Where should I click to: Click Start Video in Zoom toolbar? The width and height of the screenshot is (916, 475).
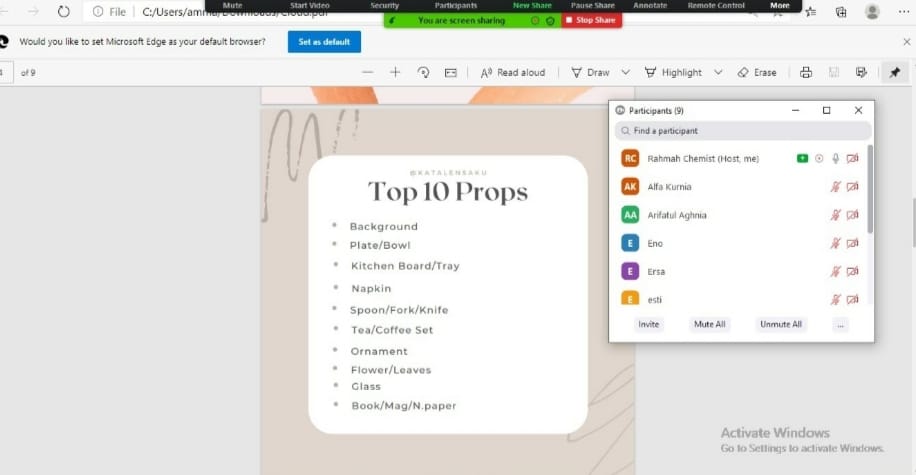310,5
